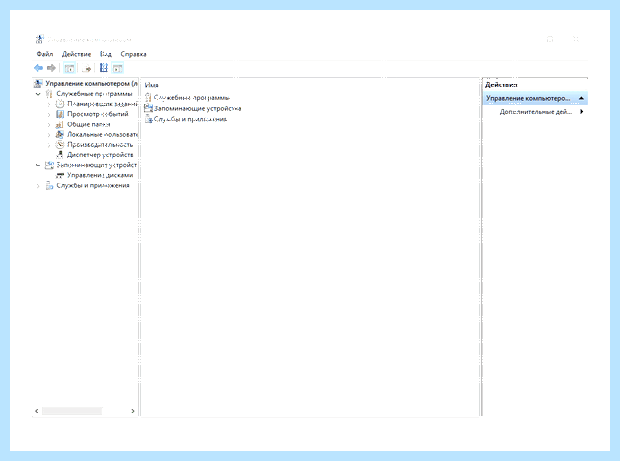Collapse the Управление компьютером actions section arrow
This screenshot has height=461, width=620.
pyautogui.click(x=581, y=98)
